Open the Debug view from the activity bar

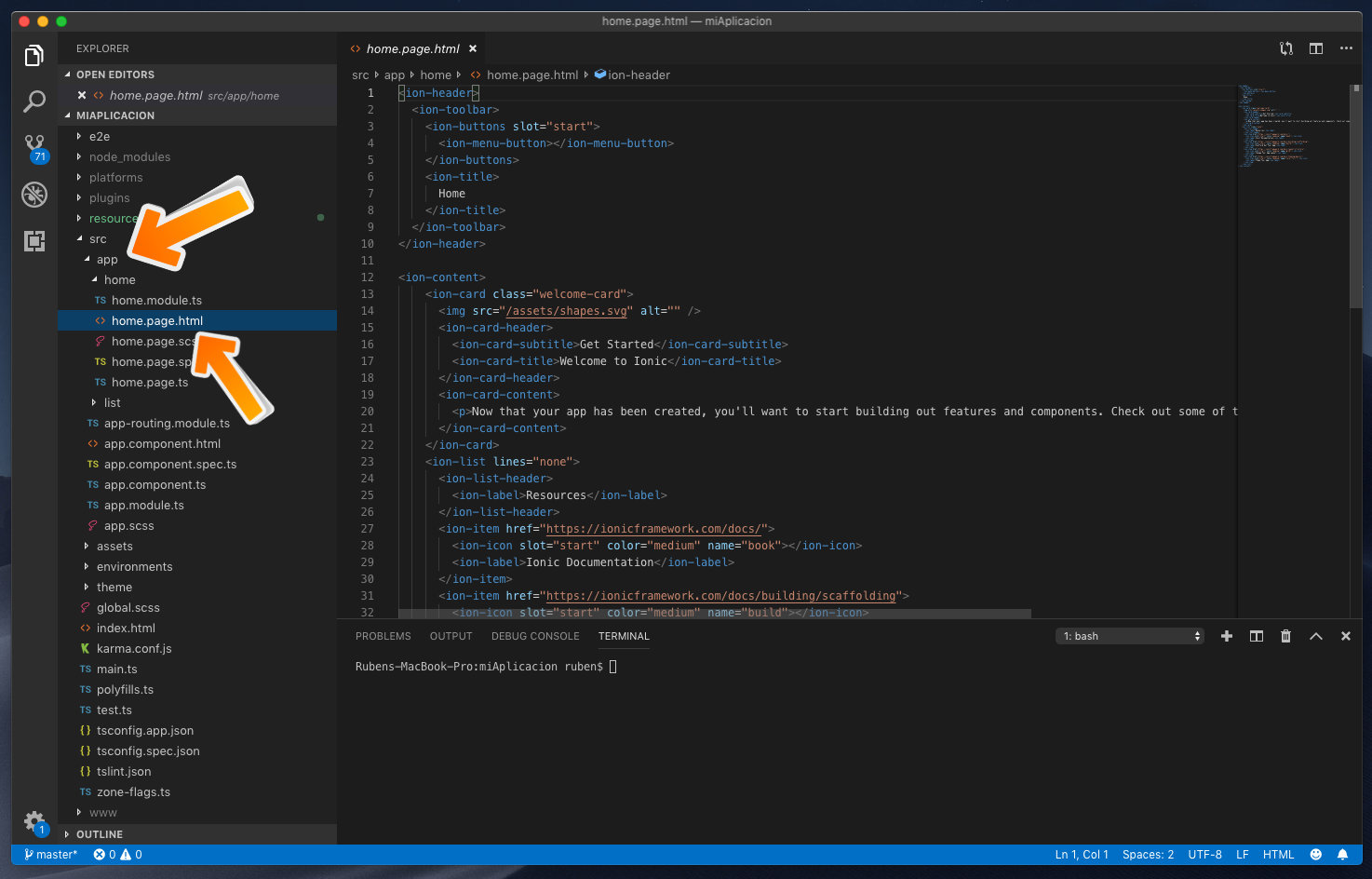(x=34, y=195)
